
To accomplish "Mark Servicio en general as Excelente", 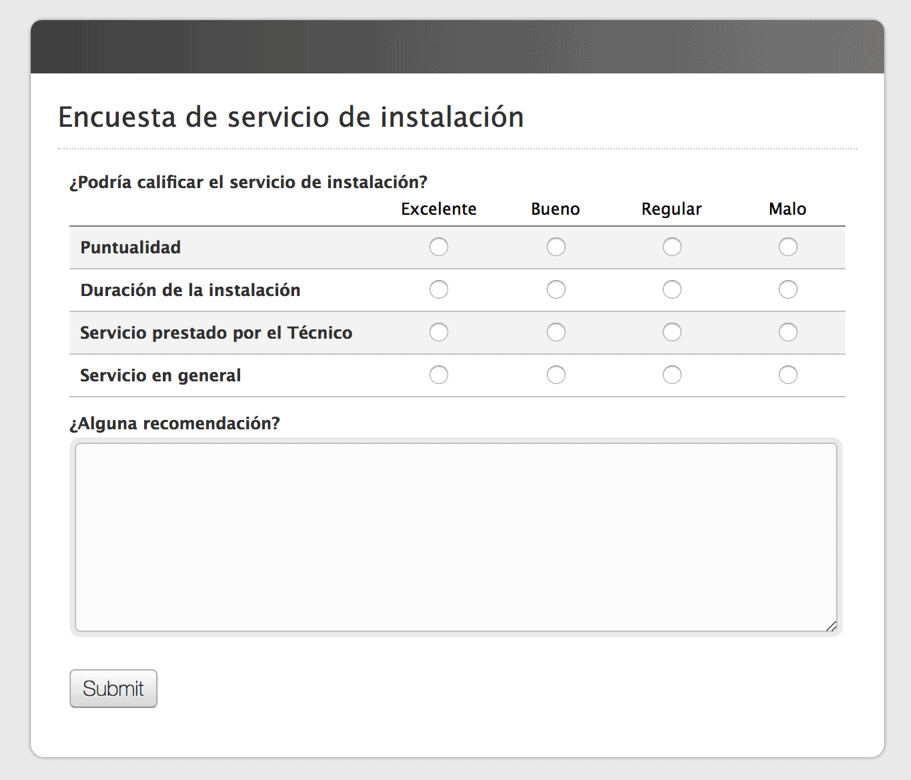I will [x=439, y=375].
